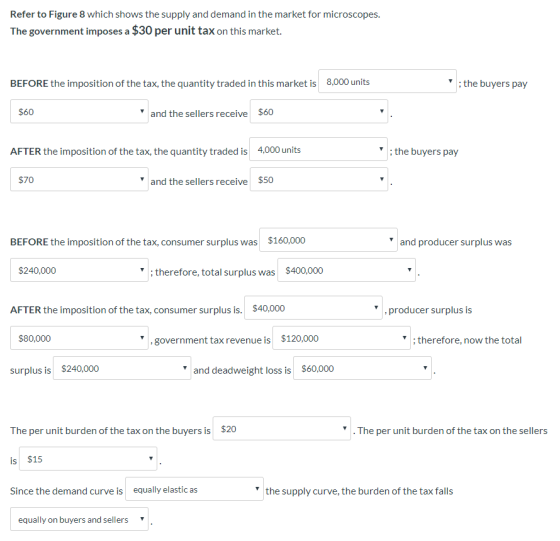Open the $400,000 total surplus dropdown

tap(346, 270)
